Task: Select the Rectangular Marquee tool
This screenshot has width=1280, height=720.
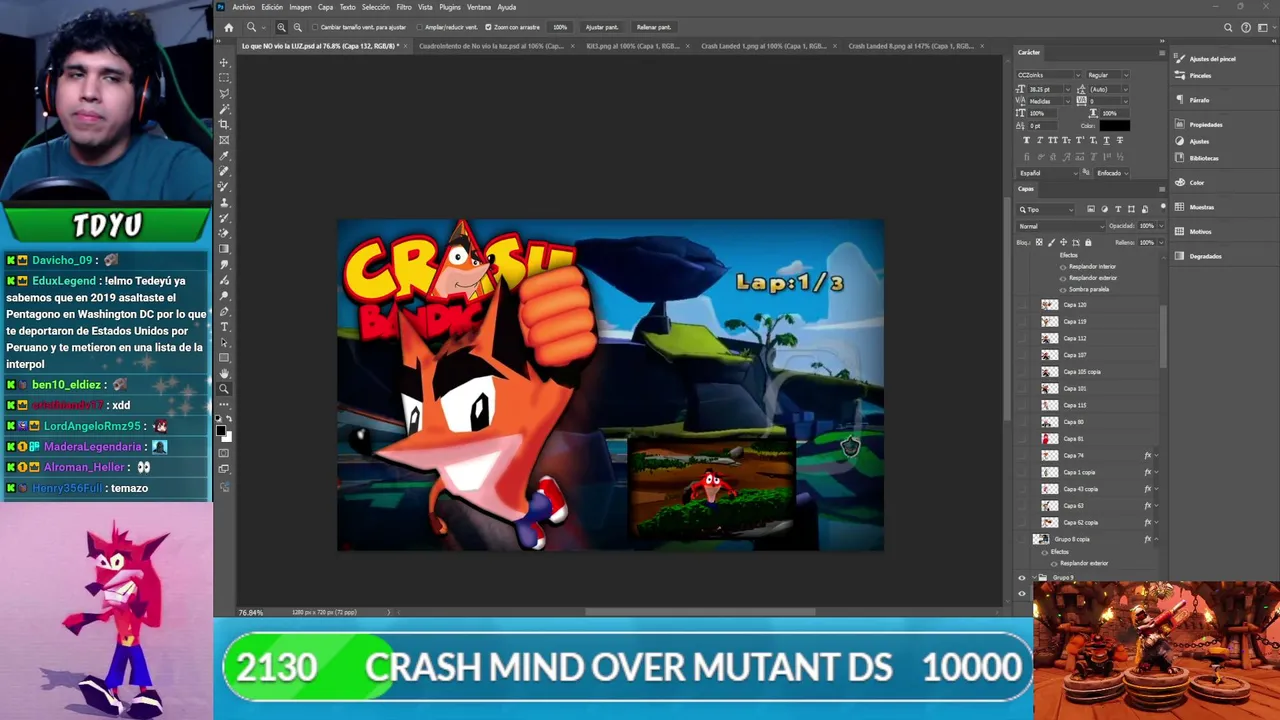Action: pos(224,77)
